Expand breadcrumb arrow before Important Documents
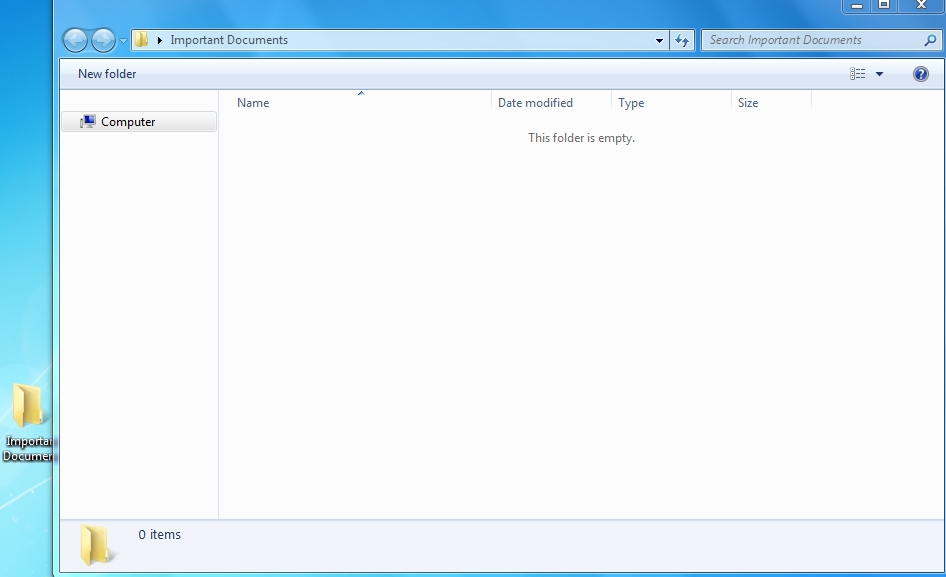The height and width of the screenshot is (577, 946). click(x=160, y=40)
